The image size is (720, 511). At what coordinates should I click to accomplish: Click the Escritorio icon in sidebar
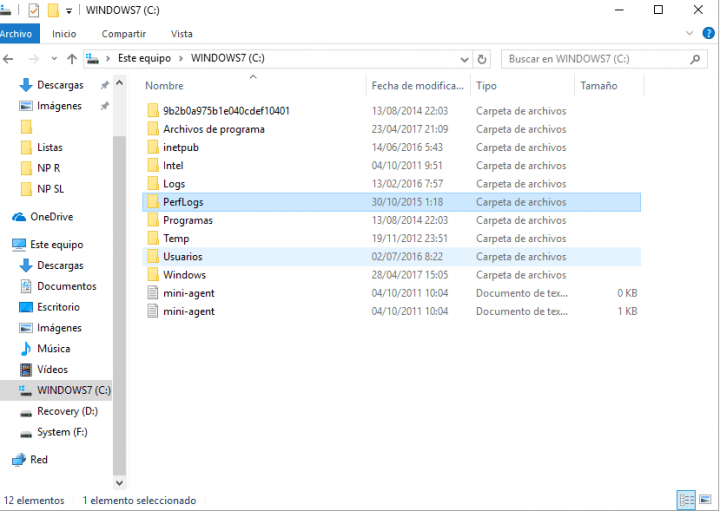point(26,307)
